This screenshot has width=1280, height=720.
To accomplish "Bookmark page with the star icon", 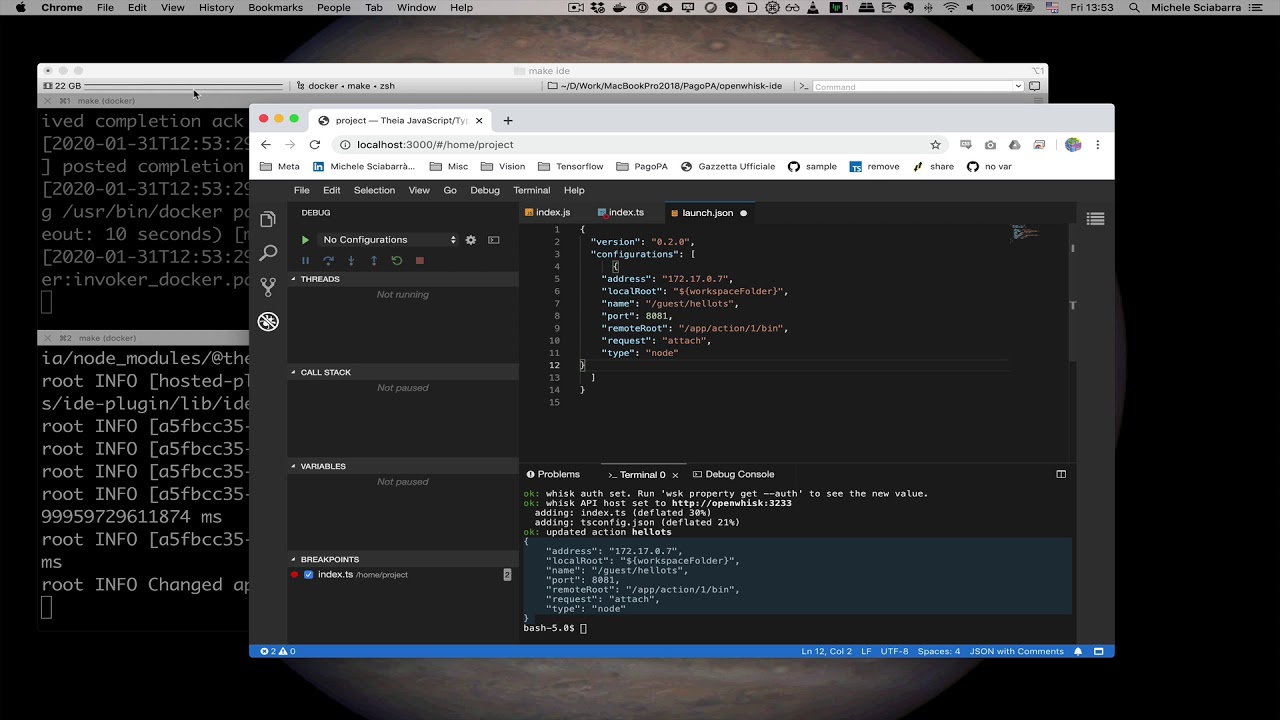I will point(936,145).
